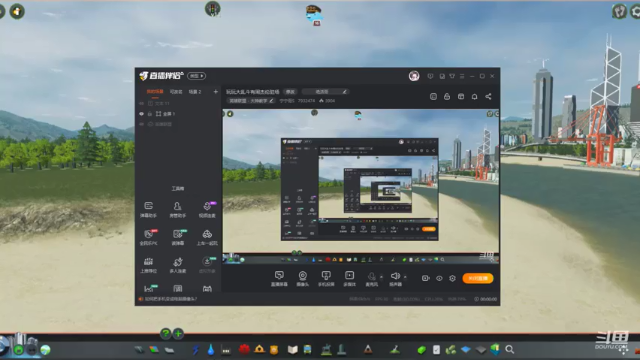Viewport: 640px width, 360px height.
Task: Open the 多人连麦 multi-user link tool
Action: 178,264
